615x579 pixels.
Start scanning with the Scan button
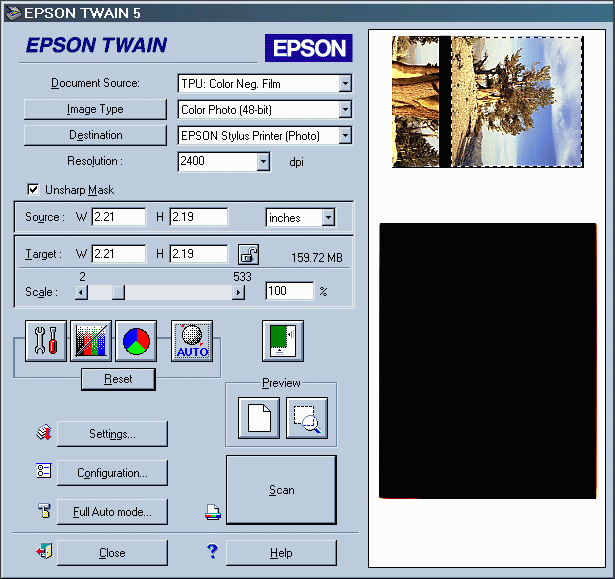click(x=281, y=490)
